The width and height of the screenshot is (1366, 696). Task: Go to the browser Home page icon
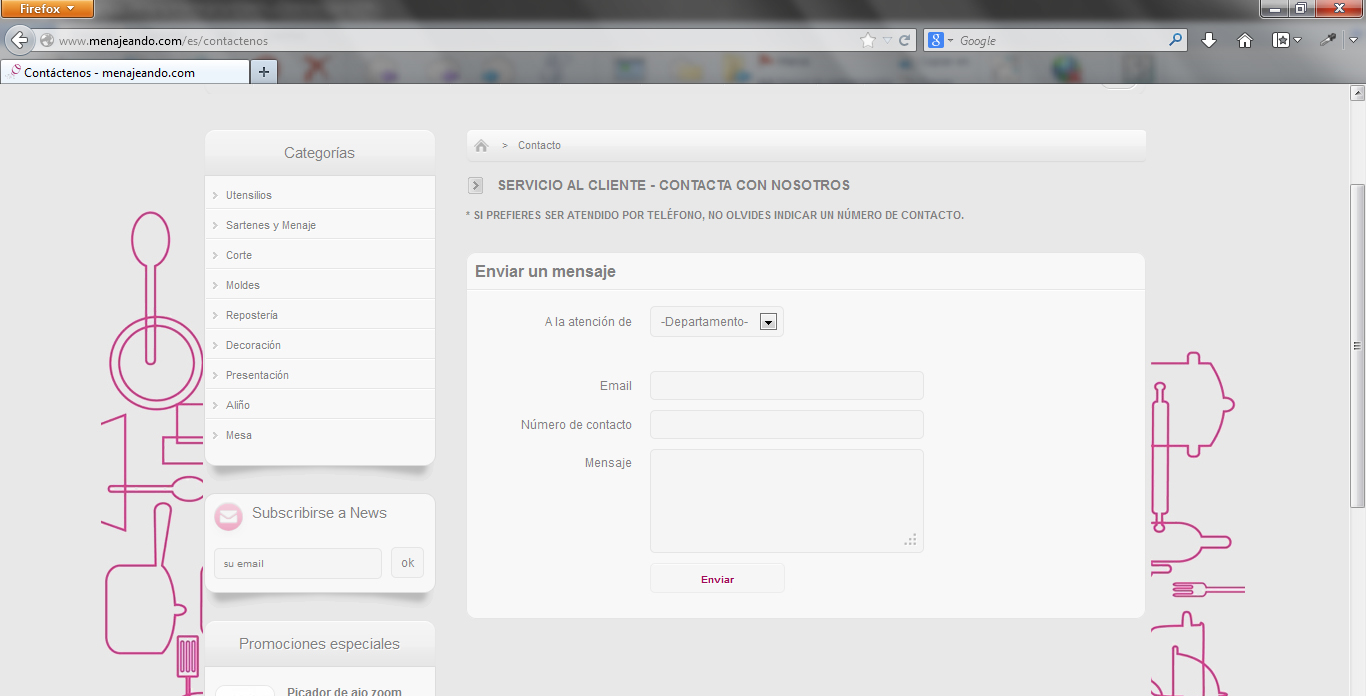pos(1245,41)
